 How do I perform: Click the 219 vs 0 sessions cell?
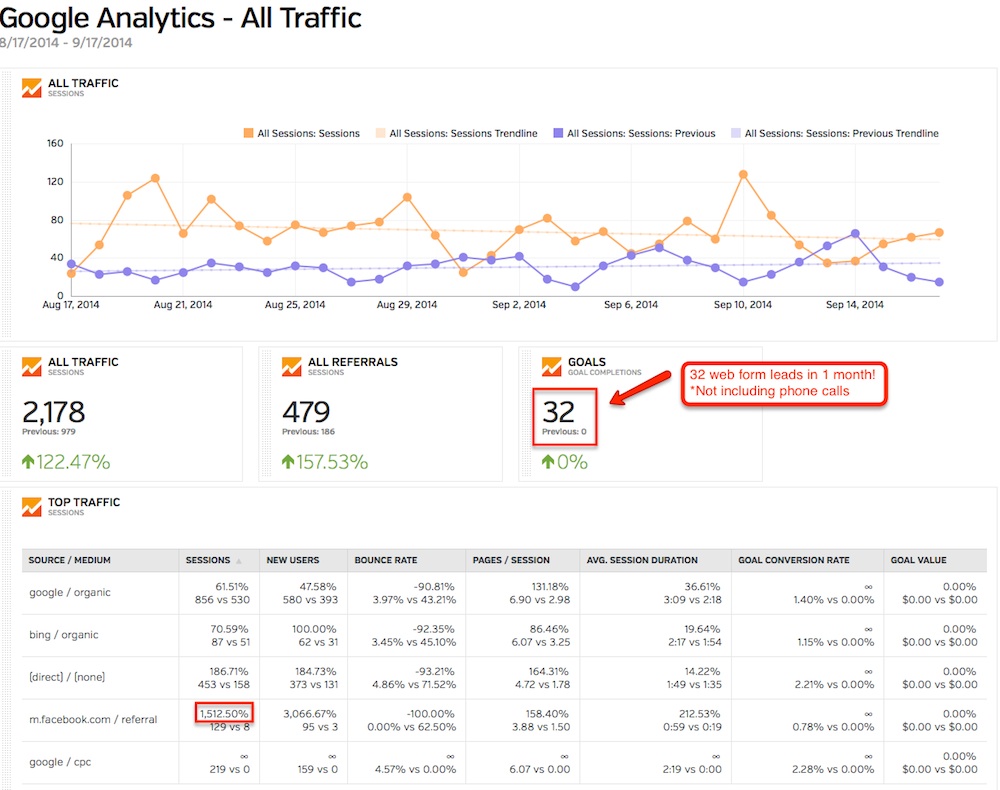[x=230, y=769]
